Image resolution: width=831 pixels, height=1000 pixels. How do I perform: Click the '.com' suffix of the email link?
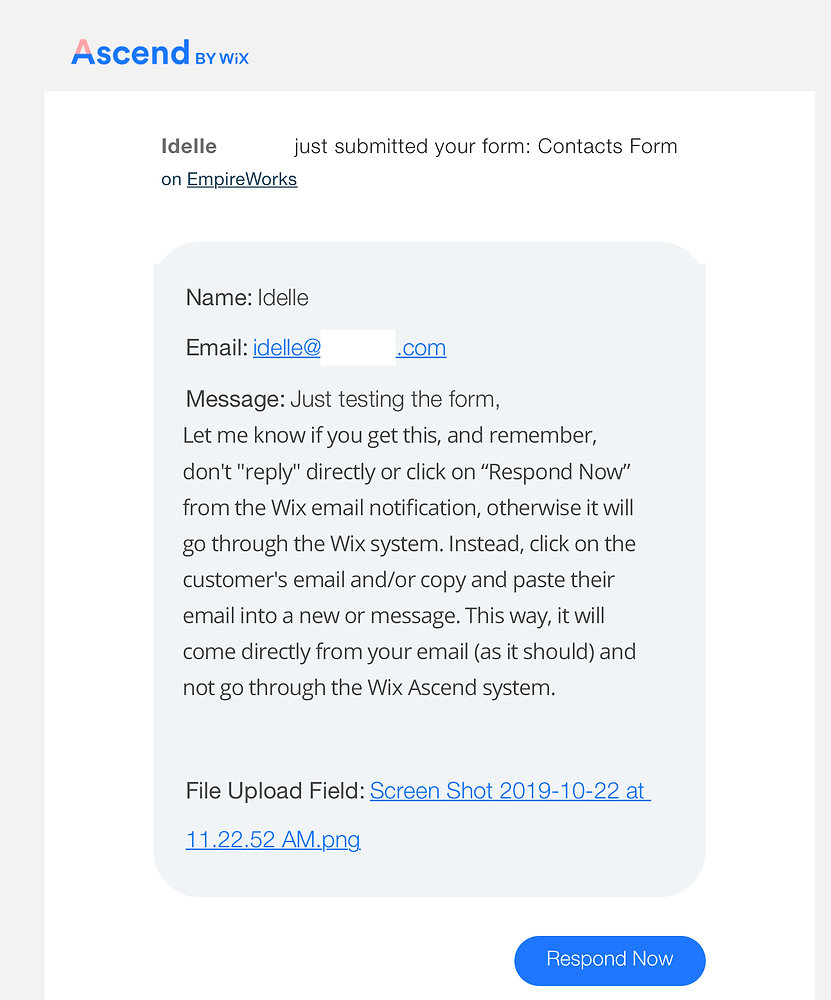[x=421, y=347]
